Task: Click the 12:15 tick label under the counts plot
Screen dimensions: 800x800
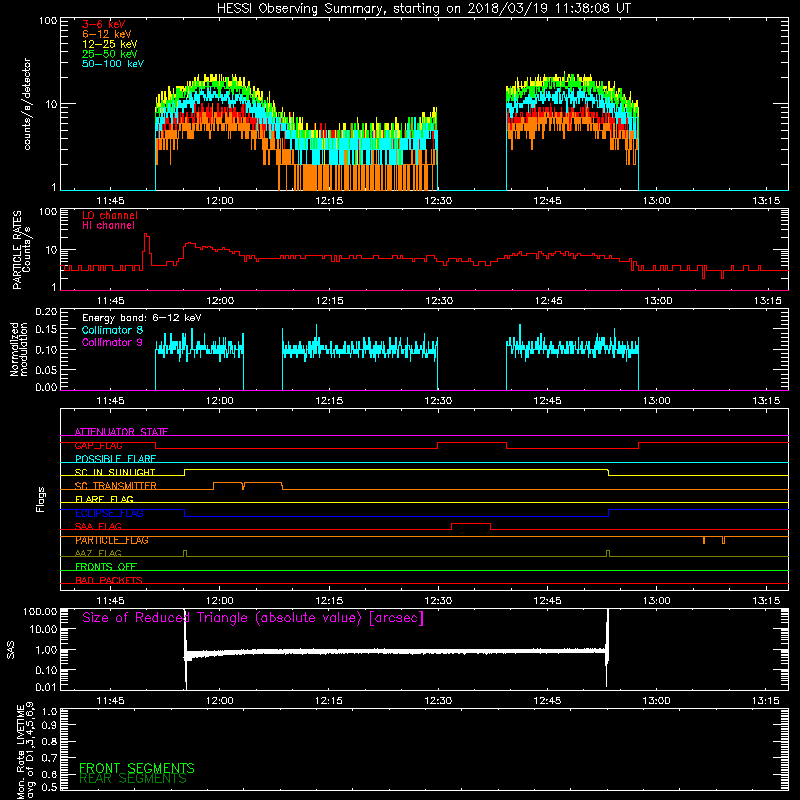Action: pyautogui.click(x=329, y=201)
